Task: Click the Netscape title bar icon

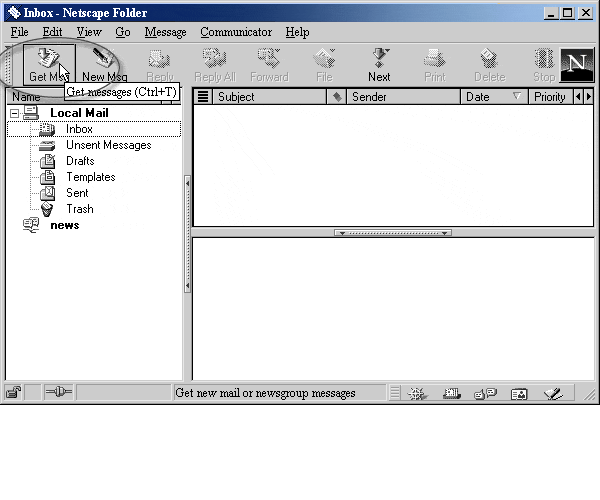Action: (14, 13)
